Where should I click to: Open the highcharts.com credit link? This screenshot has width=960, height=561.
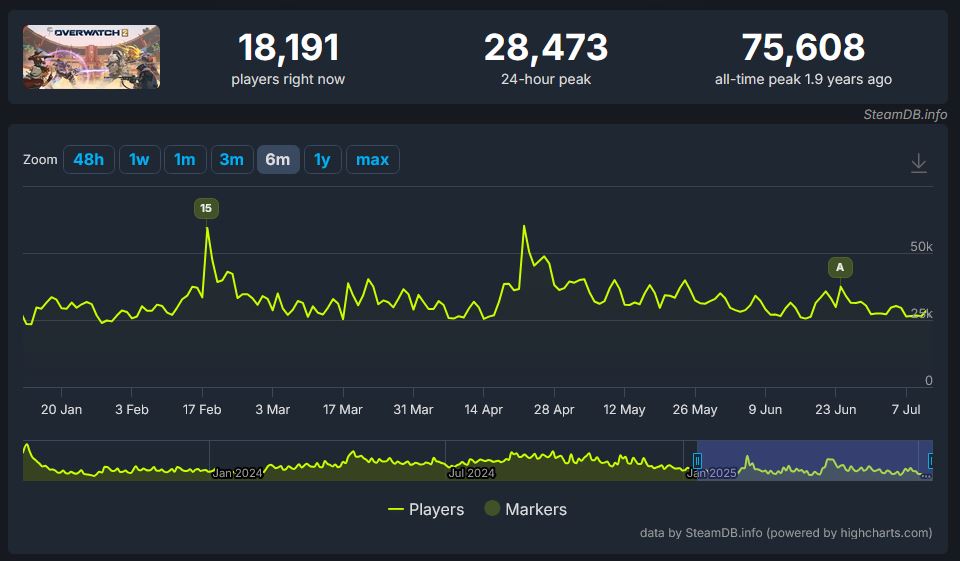coord(885,533)
